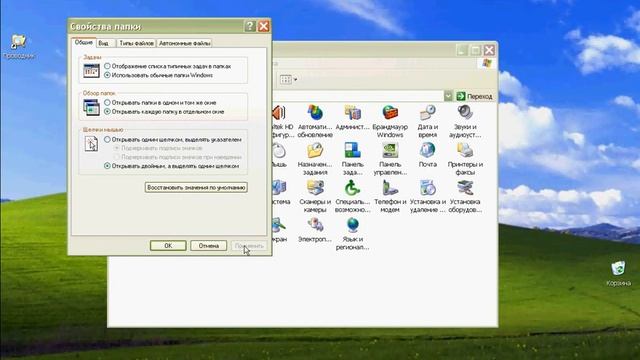The width and height of the screenshot is (640, 360).
Task: Open the Администрирование icon
Action: click(x=352, y=118)
